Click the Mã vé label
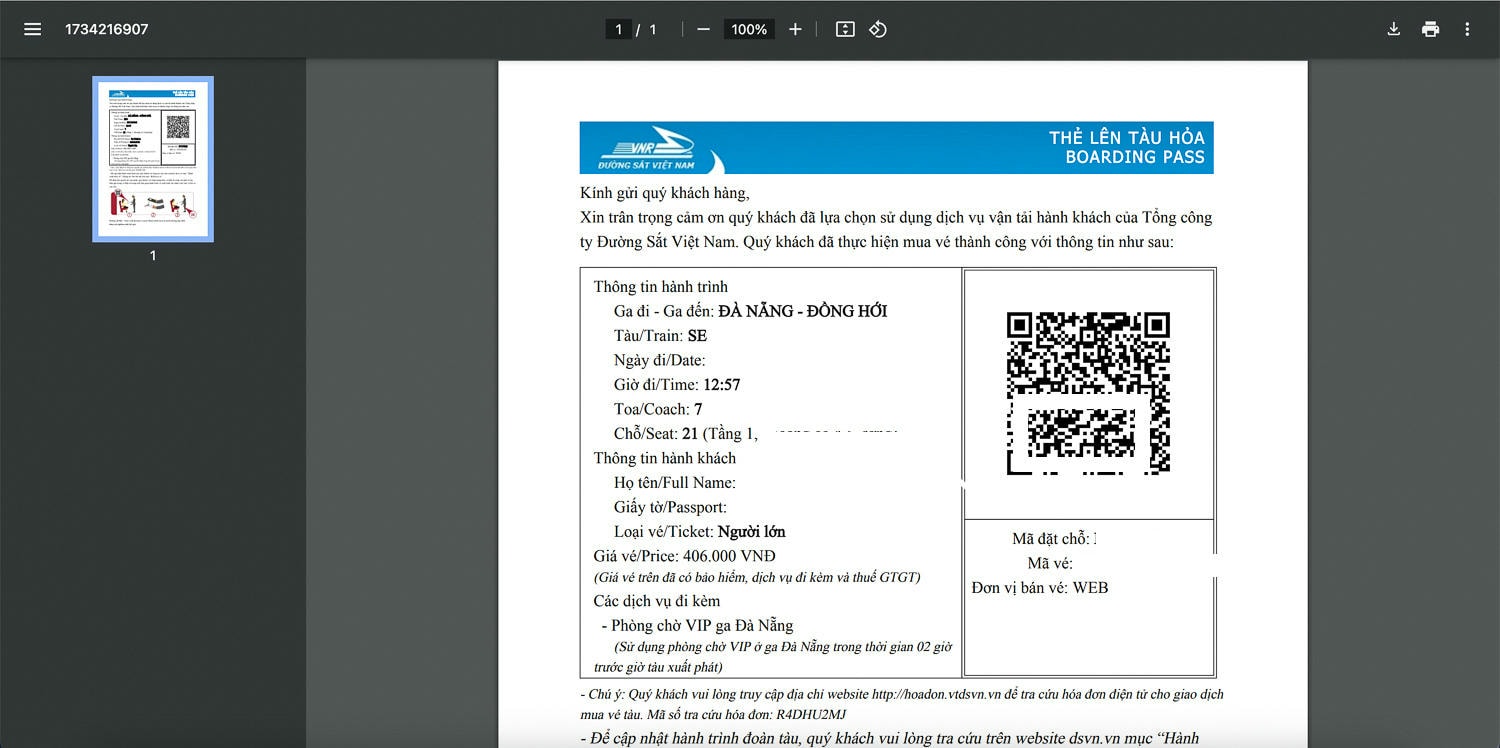This screenshot has width=1500, height=748. [x=1050, y=563]
